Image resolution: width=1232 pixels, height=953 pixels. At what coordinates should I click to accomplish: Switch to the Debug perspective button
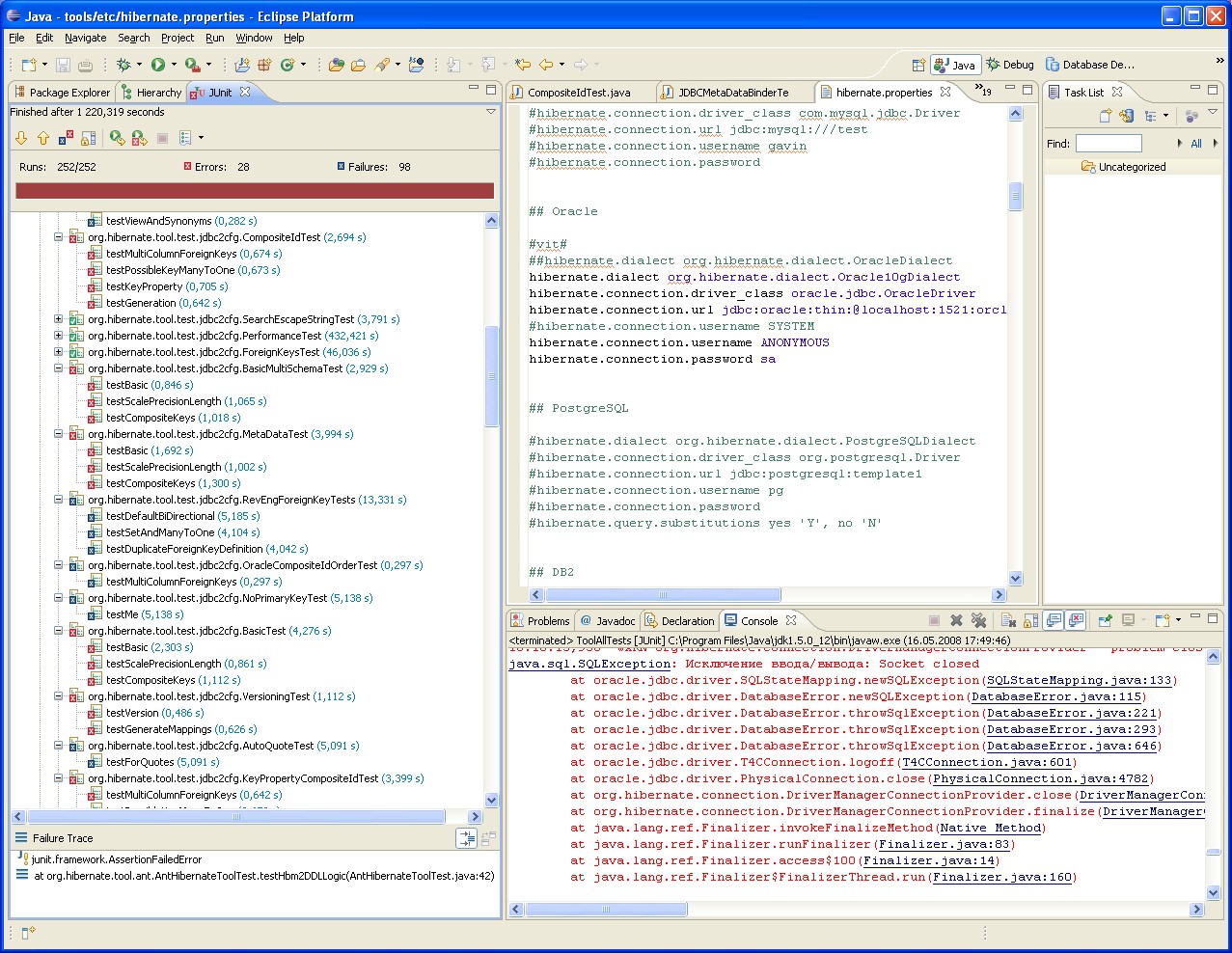pos(1010,65)
